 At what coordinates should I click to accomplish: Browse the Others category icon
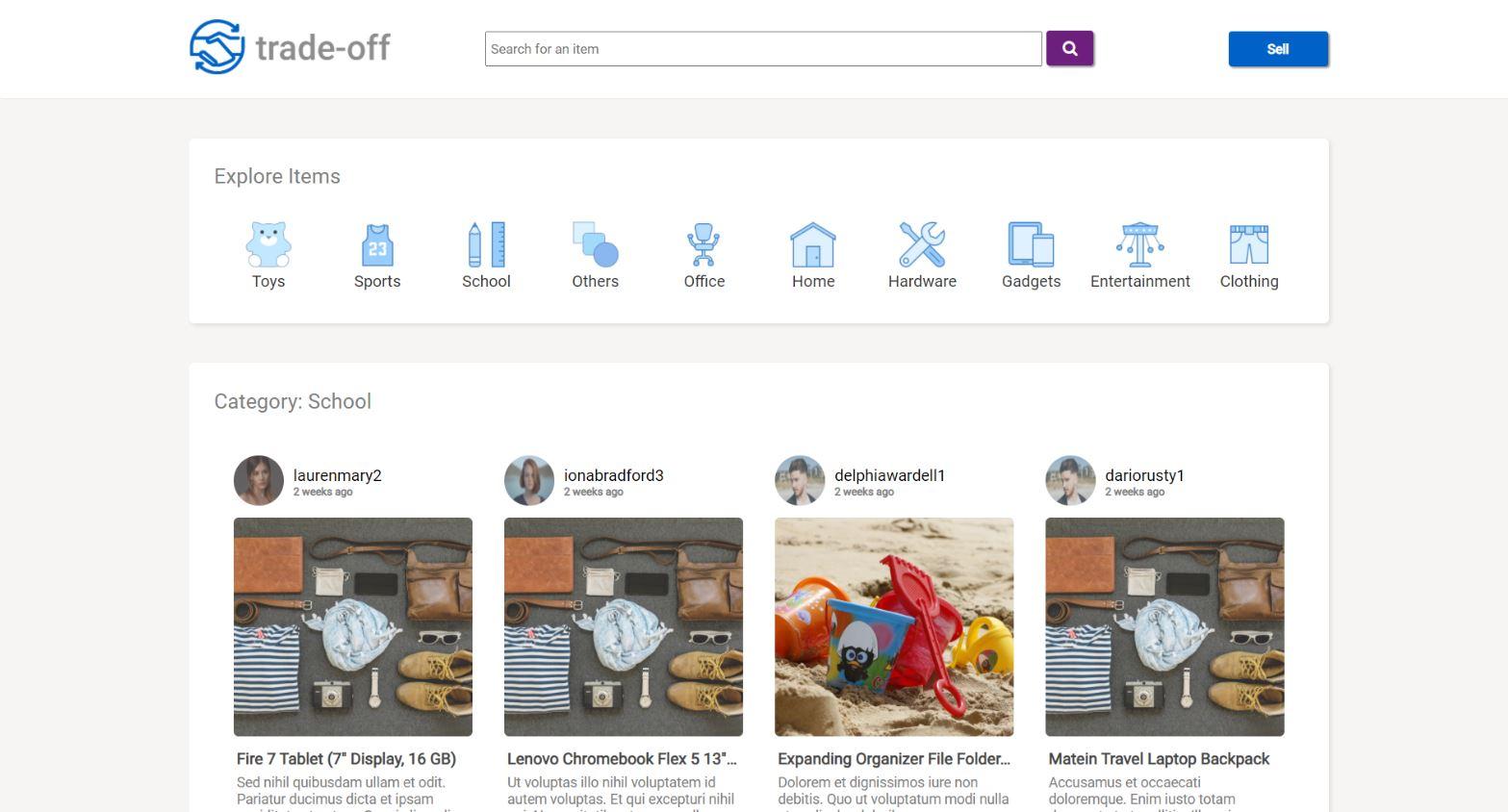point(595,245)
